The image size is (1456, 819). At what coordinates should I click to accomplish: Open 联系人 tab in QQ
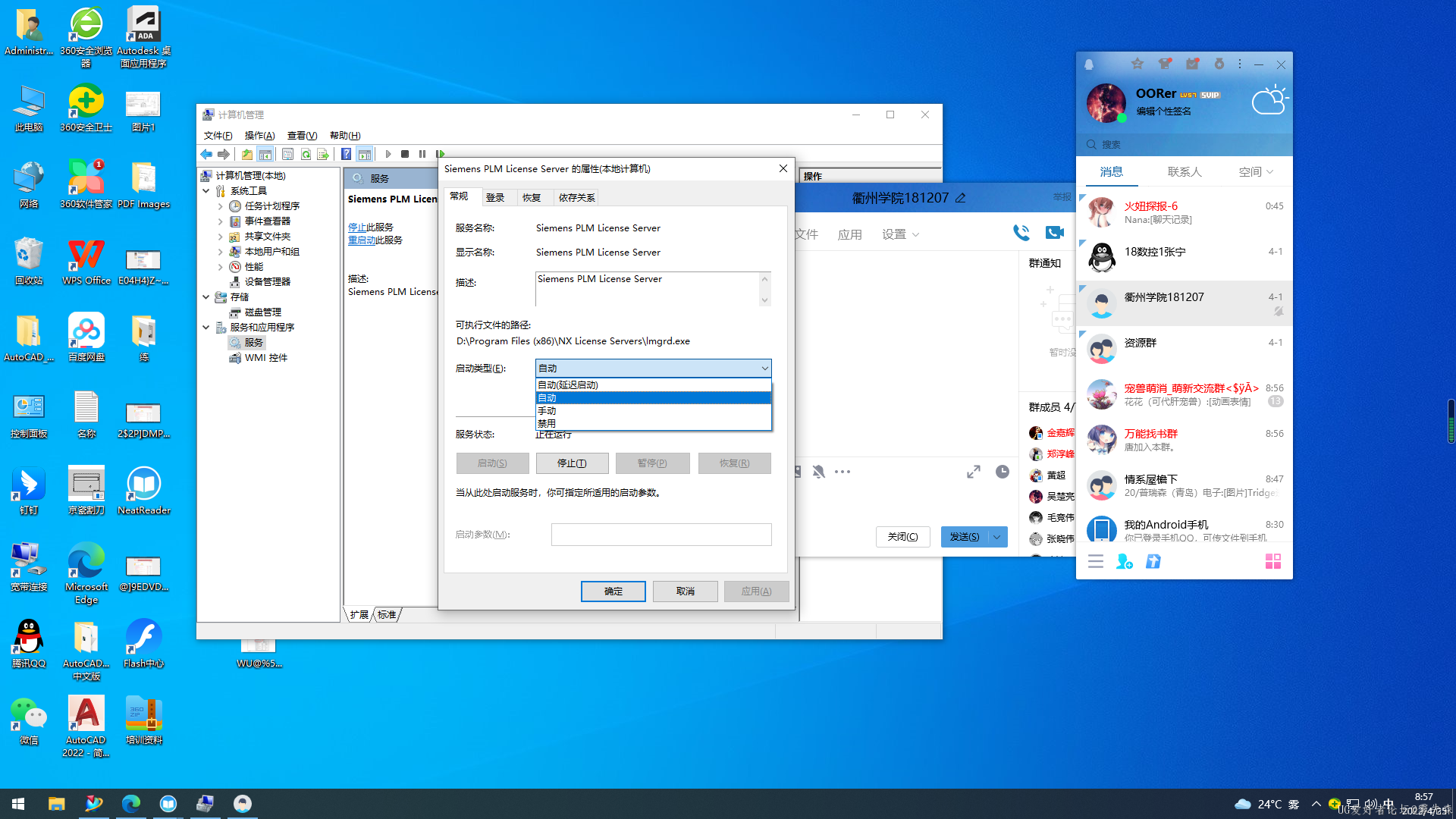tap(1185, 172)
